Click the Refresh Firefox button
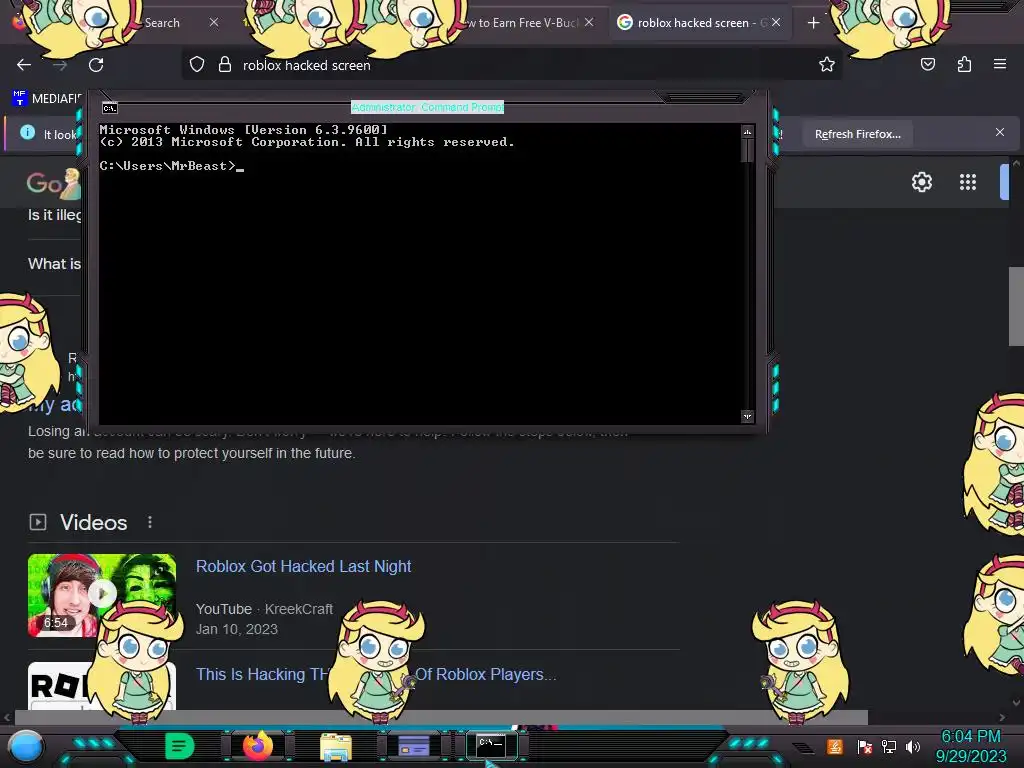1024x768 pixels. (x=857, y=134)
